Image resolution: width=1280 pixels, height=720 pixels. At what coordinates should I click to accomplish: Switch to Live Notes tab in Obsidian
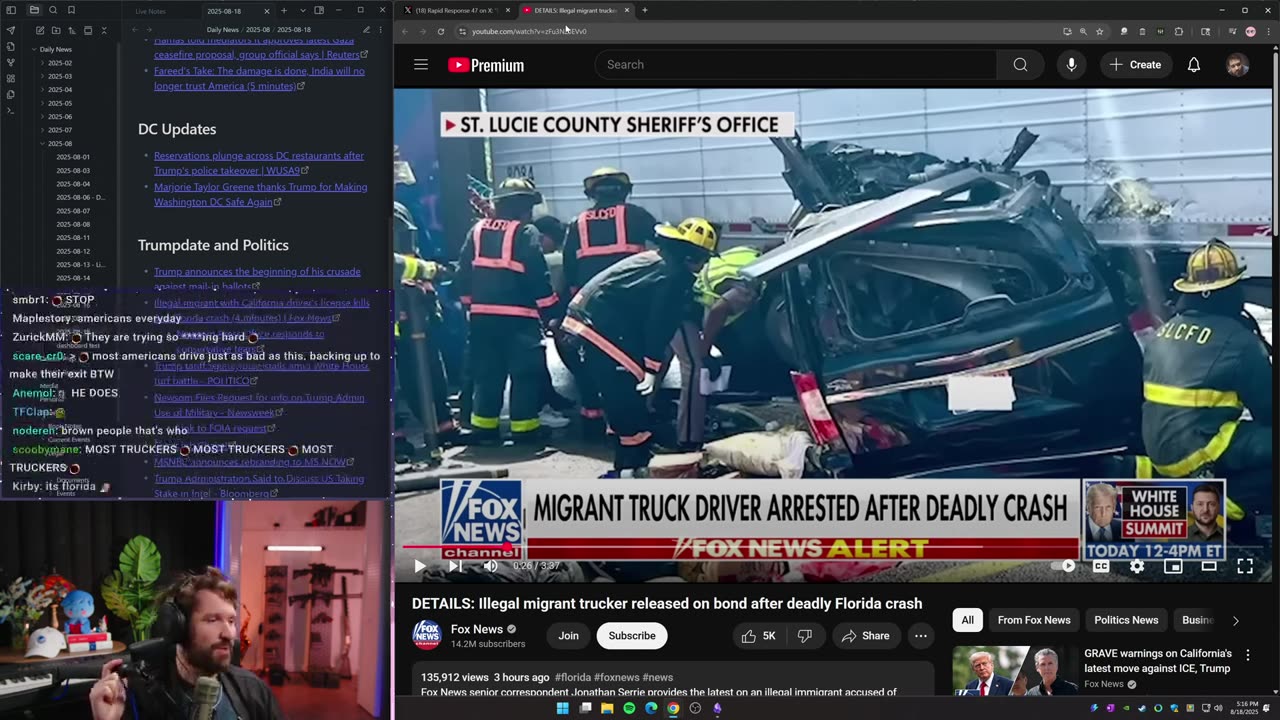click(x=151, y=11)
